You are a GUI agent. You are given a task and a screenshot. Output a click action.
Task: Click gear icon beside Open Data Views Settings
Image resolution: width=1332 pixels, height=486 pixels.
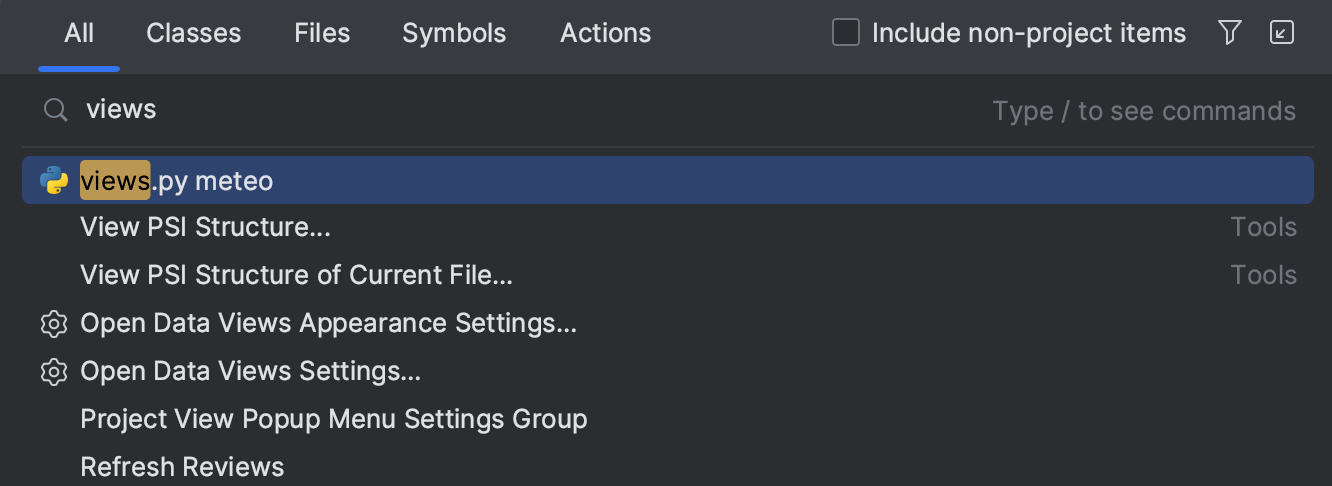pyautogui.click(x=53, y=372)
